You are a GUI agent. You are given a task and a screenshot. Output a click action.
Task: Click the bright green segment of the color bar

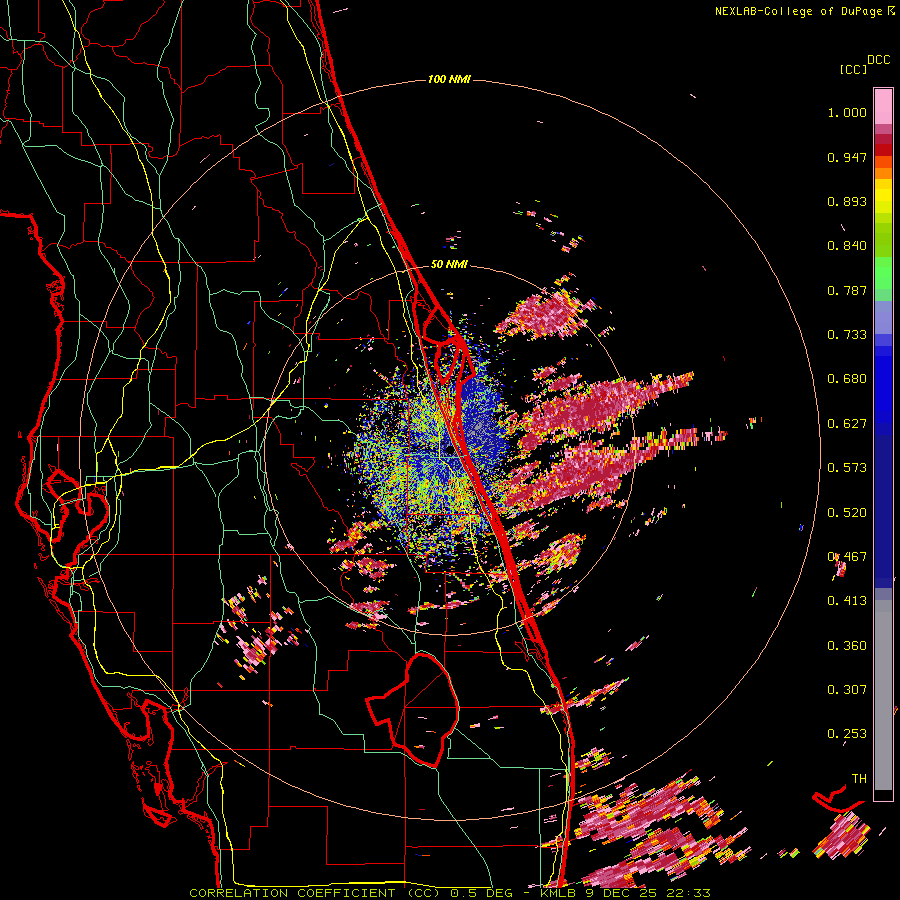(883, 273)
